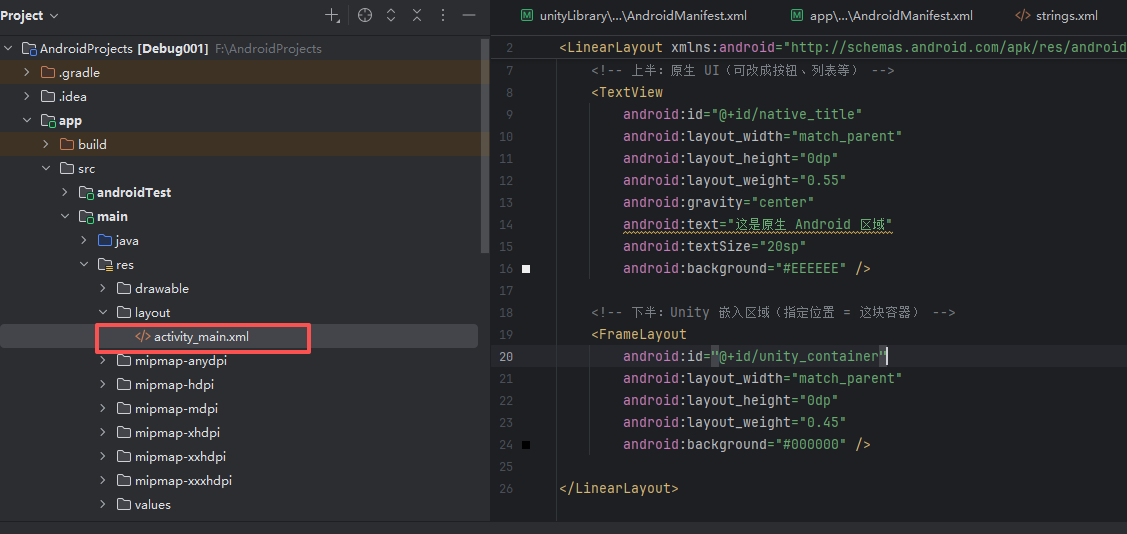The height and width of the screenshot is (534, 1127).
Task: Hide Project panel with minimize dash icon
Action: [469, 15]
